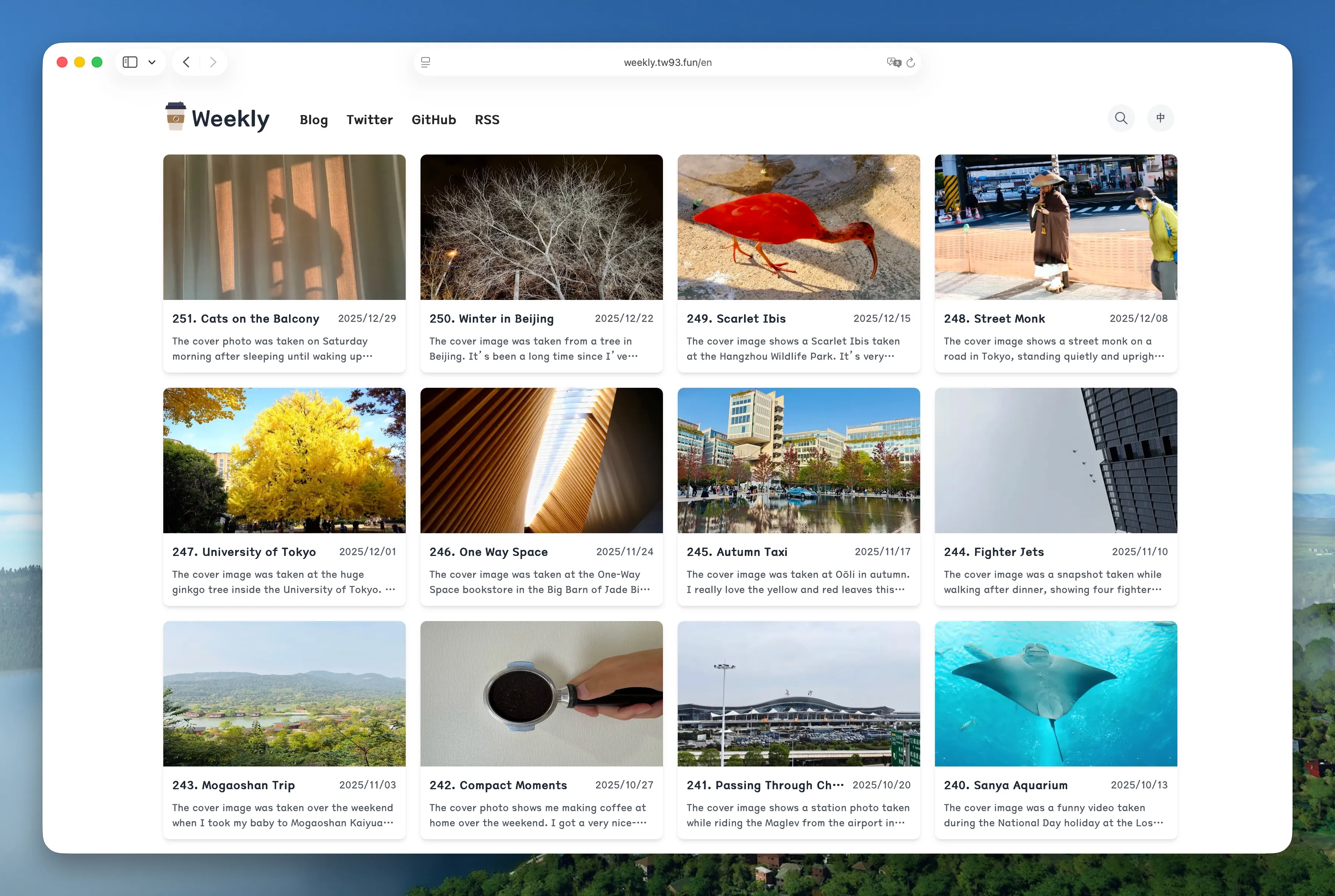The width and height of the screenshot is (1335, 896).
Task: Open the GitHub nav link
Action: click(434, 120)
